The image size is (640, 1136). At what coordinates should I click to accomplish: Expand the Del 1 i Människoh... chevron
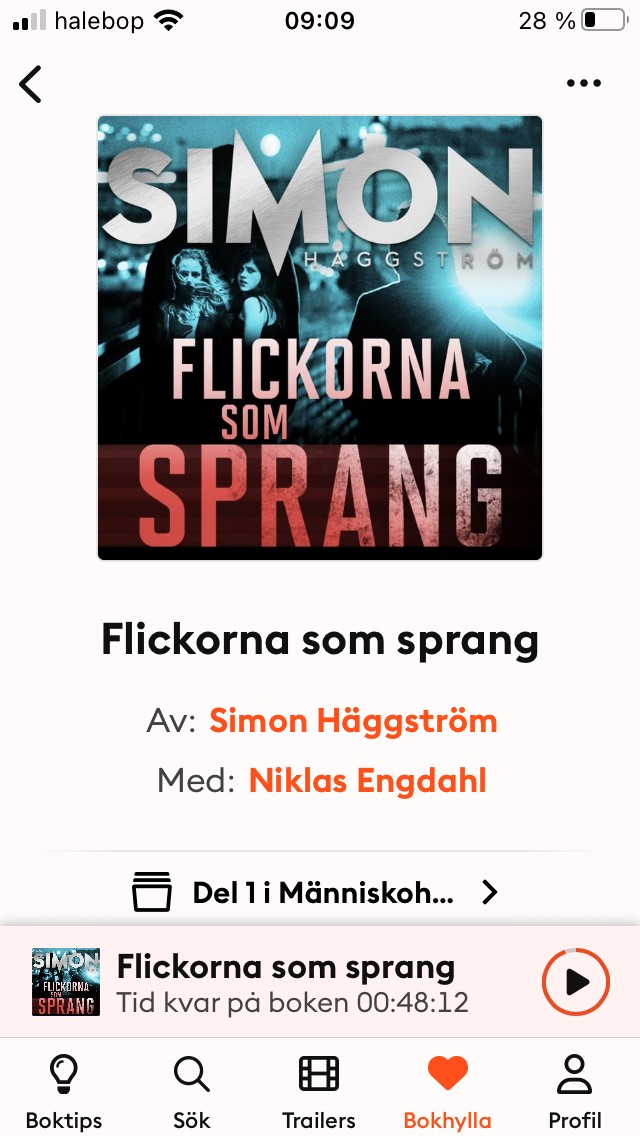(490, 893)
